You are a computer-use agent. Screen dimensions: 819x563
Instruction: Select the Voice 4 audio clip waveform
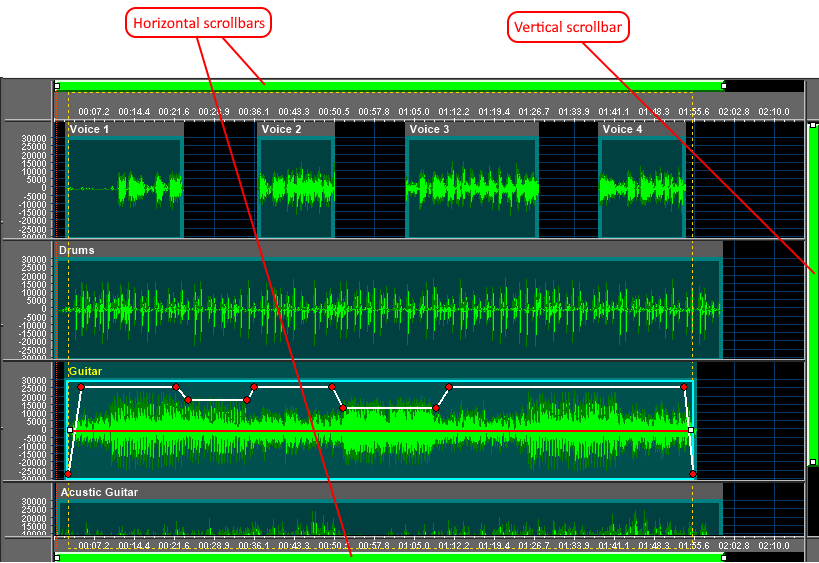(x=634, y=188)
